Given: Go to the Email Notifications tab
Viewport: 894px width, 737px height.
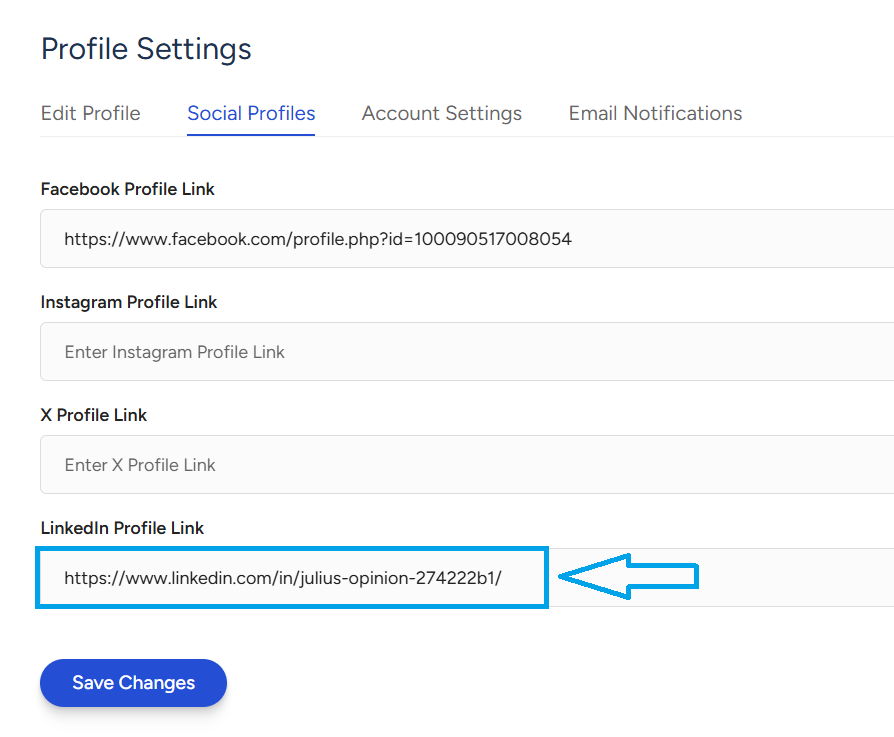Looking at the screenshot, I should pos(655,113).
